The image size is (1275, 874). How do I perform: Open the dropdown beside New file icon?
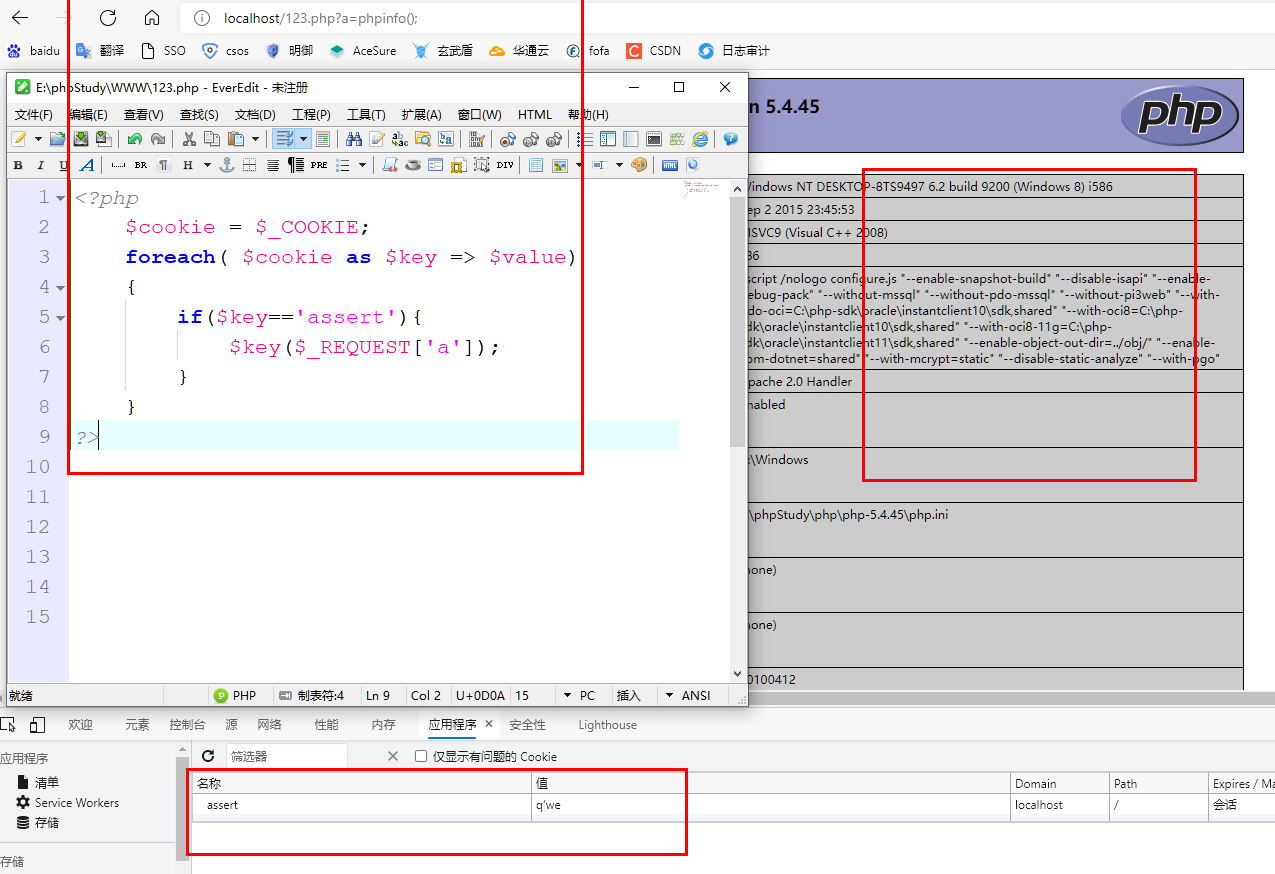38,139
